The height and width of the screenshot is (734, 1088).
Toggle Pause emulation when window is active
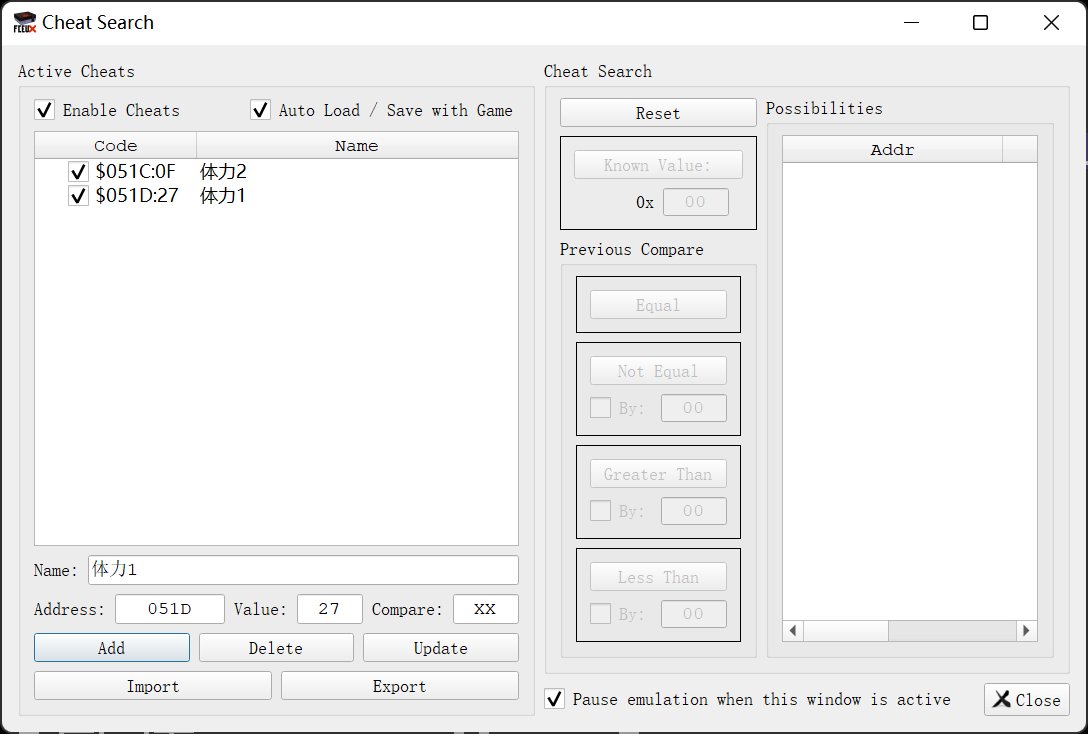(x=555, y=699)
